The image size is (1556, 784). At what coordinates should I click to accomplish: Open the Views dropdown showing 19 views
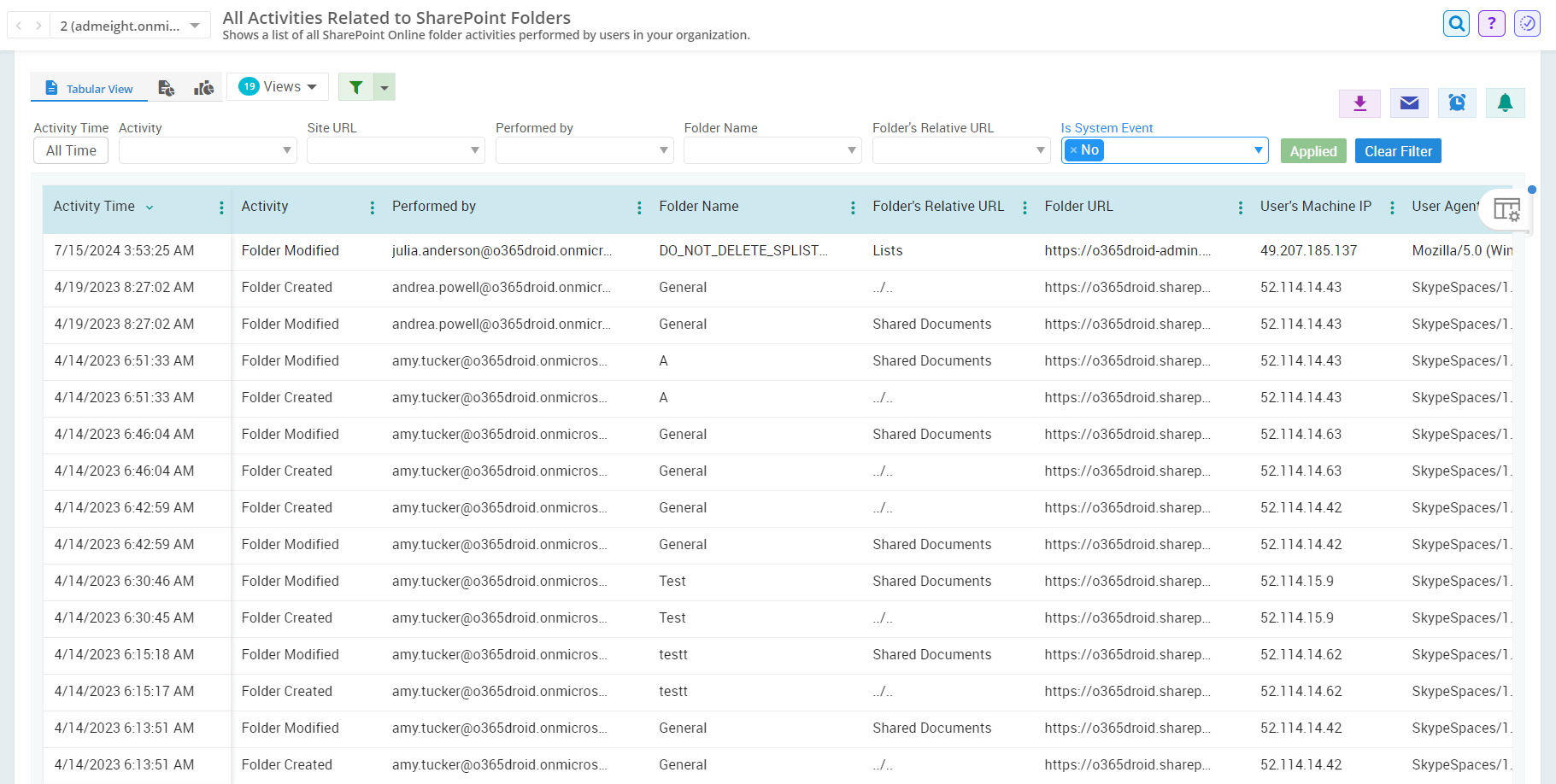tap(277, 85)
